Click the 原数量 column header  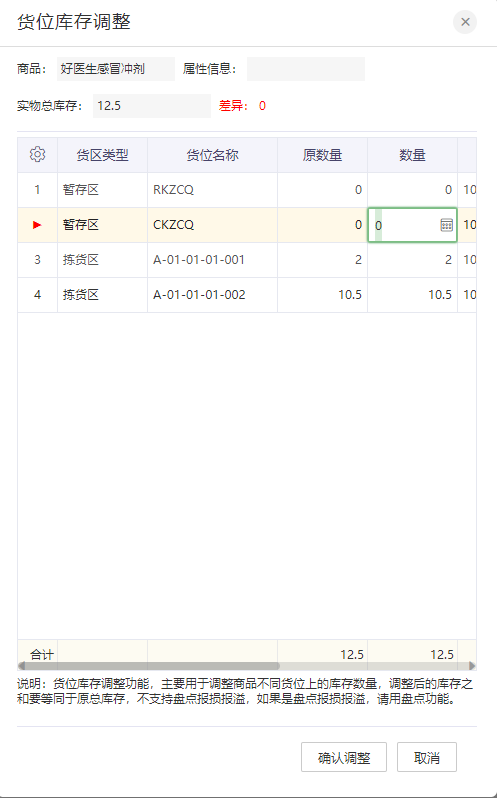pyautogui.click(x=323, y=155)
